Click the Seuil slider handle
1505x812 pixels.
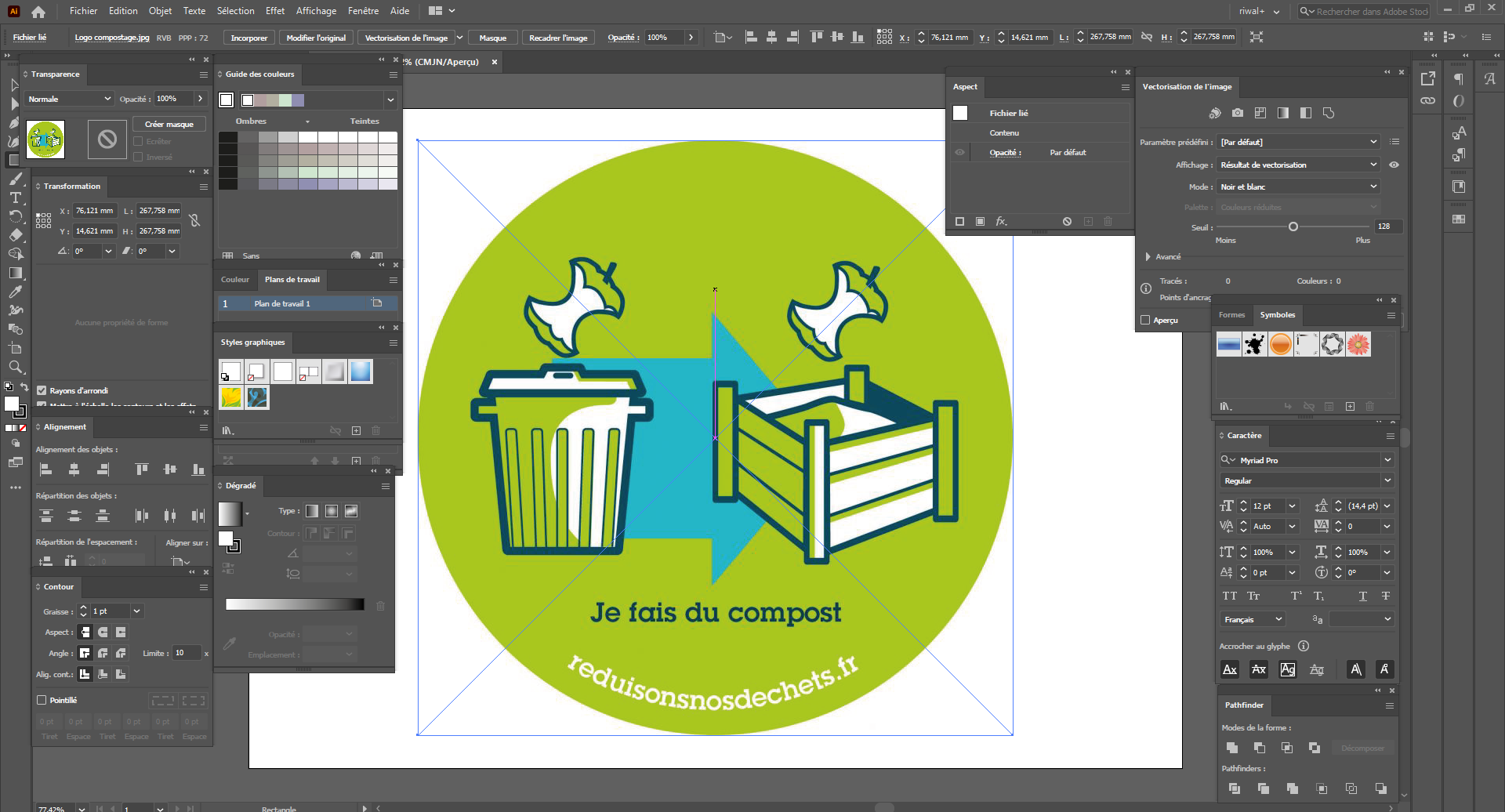pyautogui.click(x=1293, y=227)
